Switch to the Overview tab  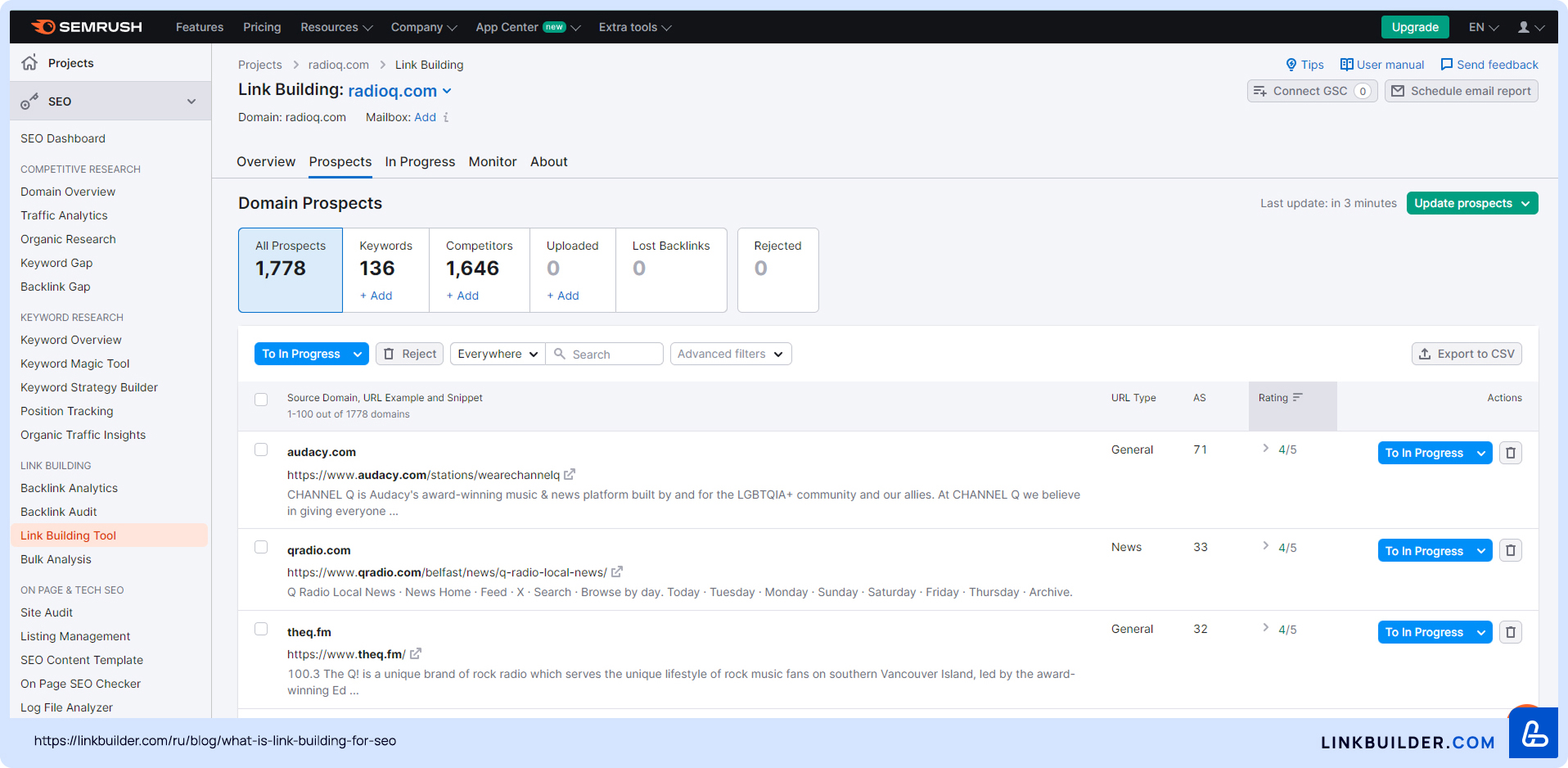click(266, 161)
